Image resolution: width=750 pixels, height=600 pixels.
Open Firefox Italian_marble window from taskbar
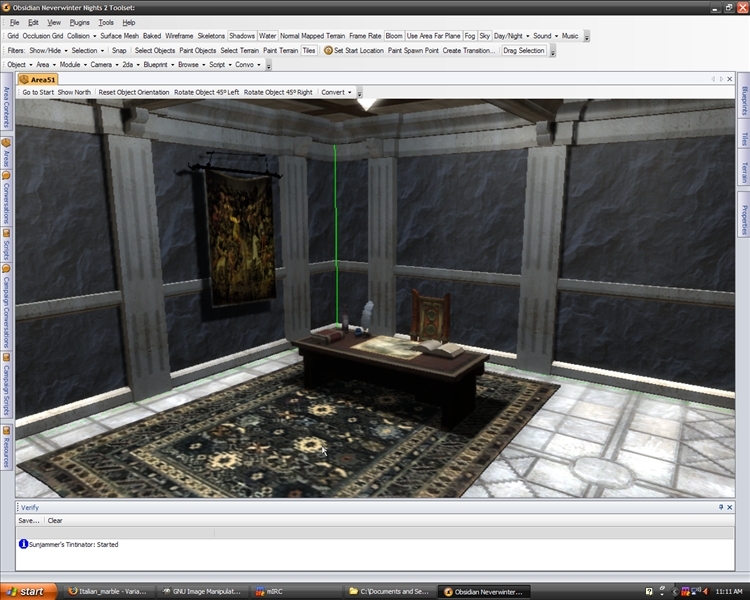tap(106, 591)
